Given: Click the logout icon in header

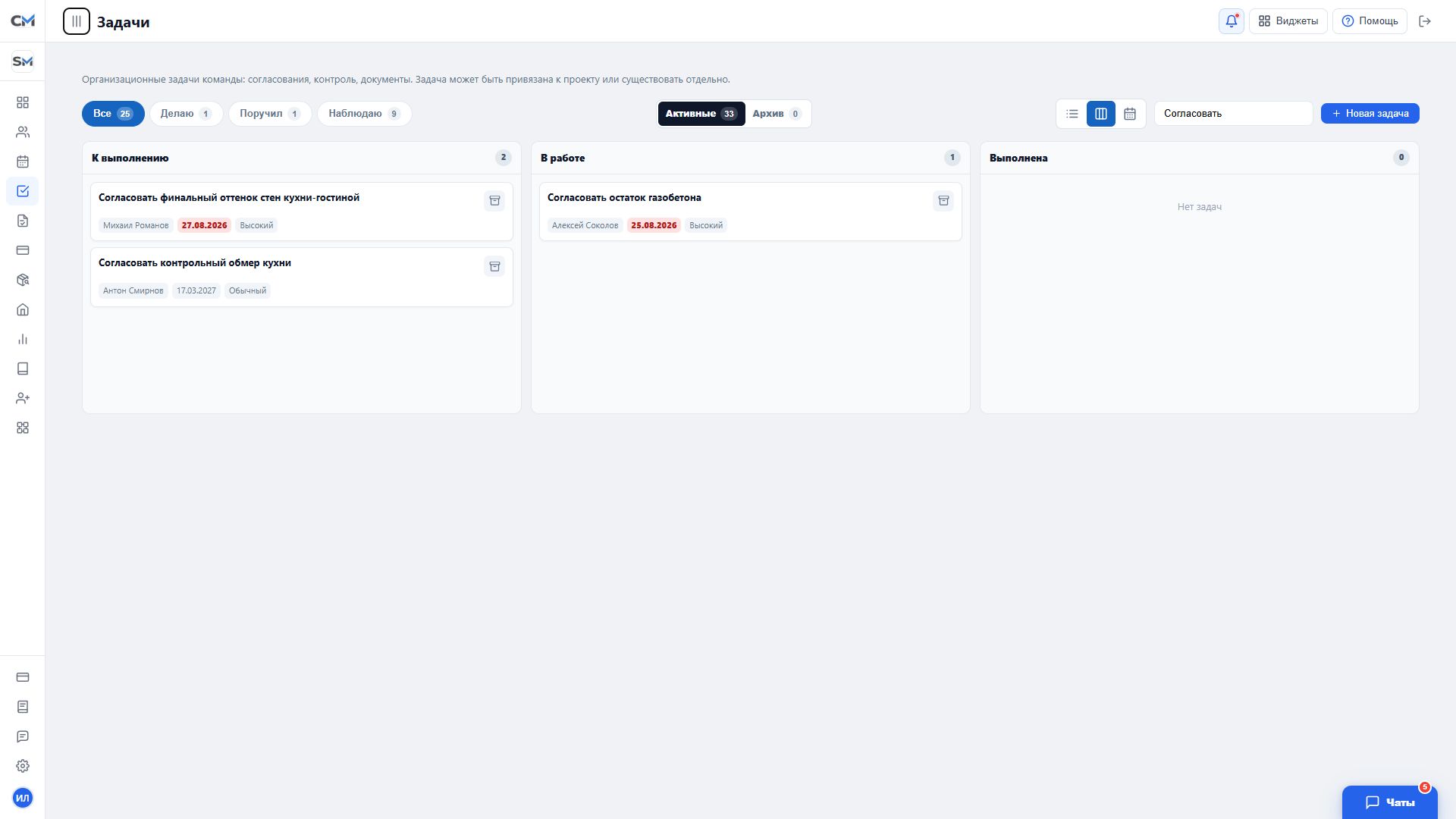Looking at the screenshot, I should click(x=1425, y=21).
